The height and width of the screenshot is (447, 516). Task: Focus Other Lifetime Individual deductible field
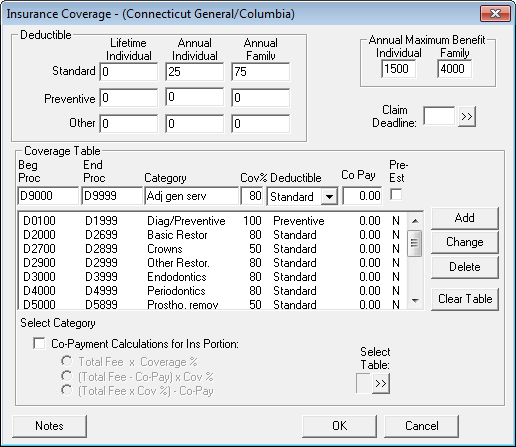pyautogui.click(x=129, y=124)
